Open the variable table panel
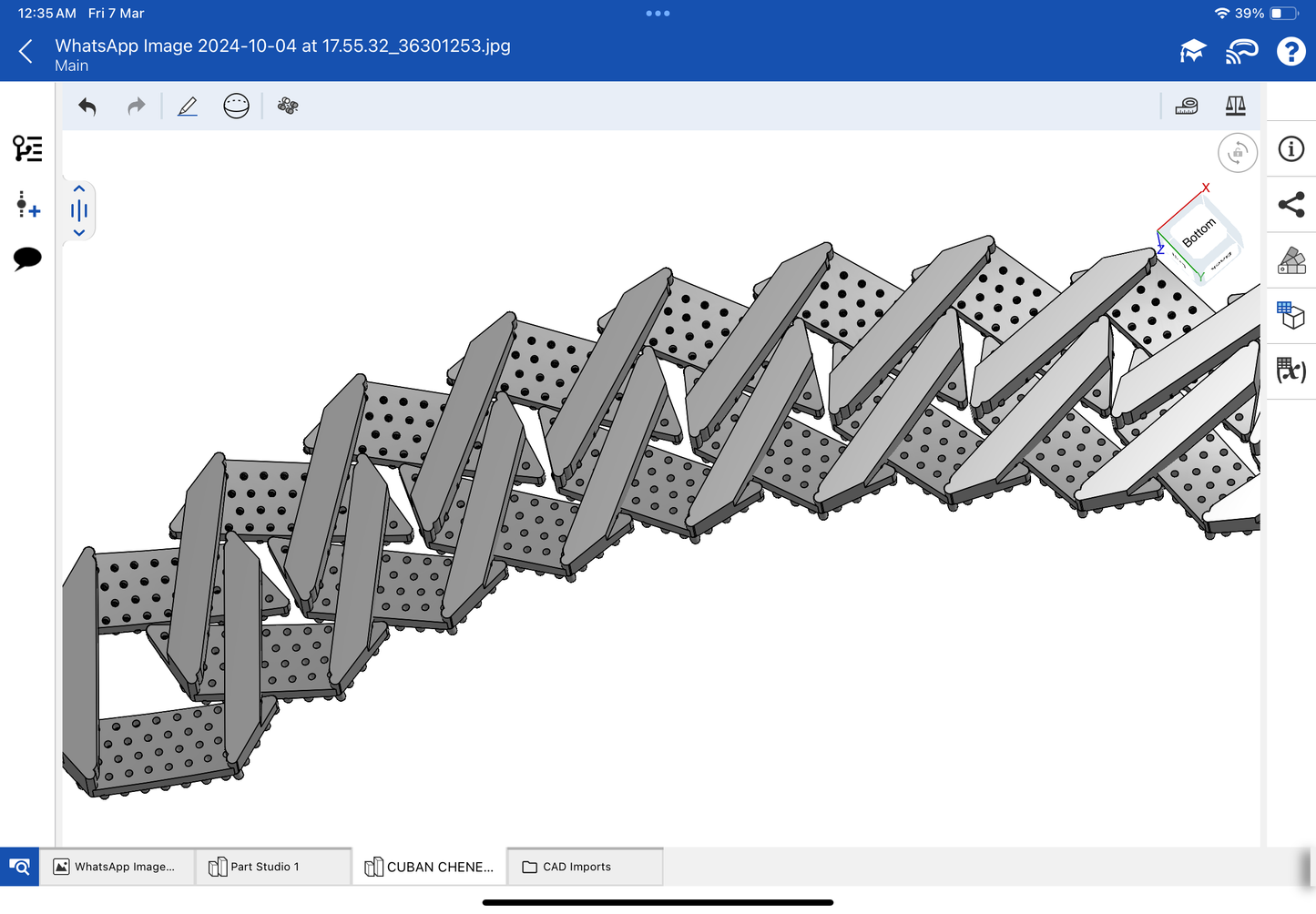The height and width of the screenshot is (914, 1316). (x=1290, y=371)
